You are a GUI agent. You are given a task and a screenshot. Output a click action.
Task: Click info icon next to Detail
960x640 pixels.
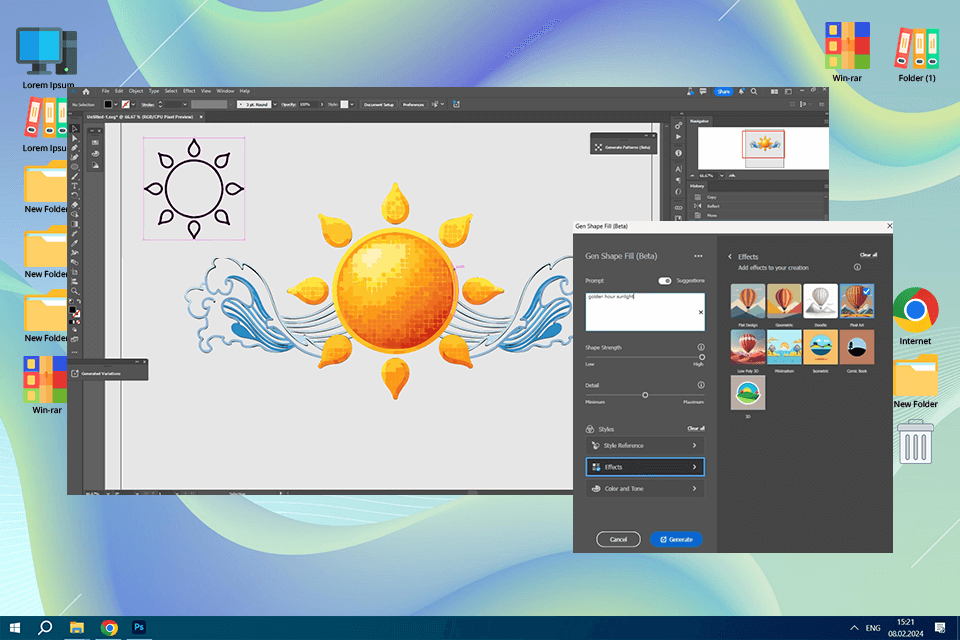[x=701, y=385]
